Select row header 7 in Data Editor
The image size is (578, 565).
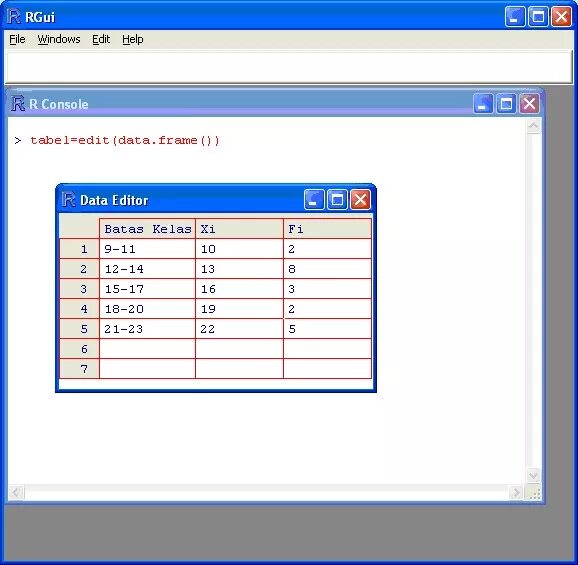pos(80,369)
